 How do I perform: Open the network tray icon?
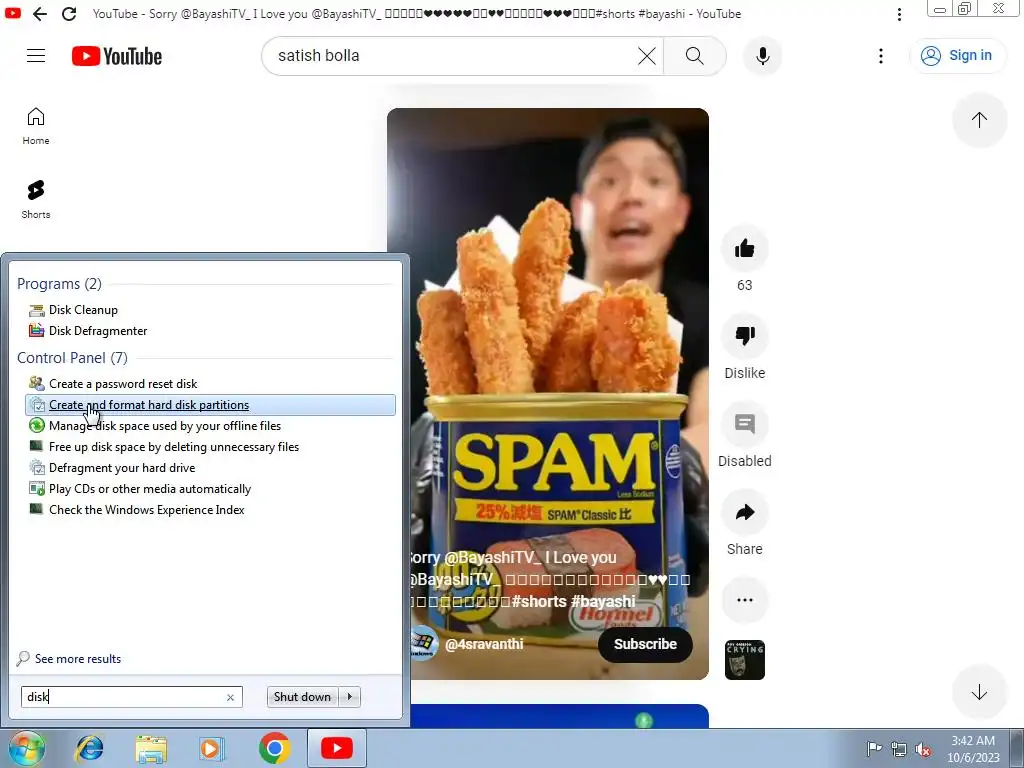pos(899,749)
